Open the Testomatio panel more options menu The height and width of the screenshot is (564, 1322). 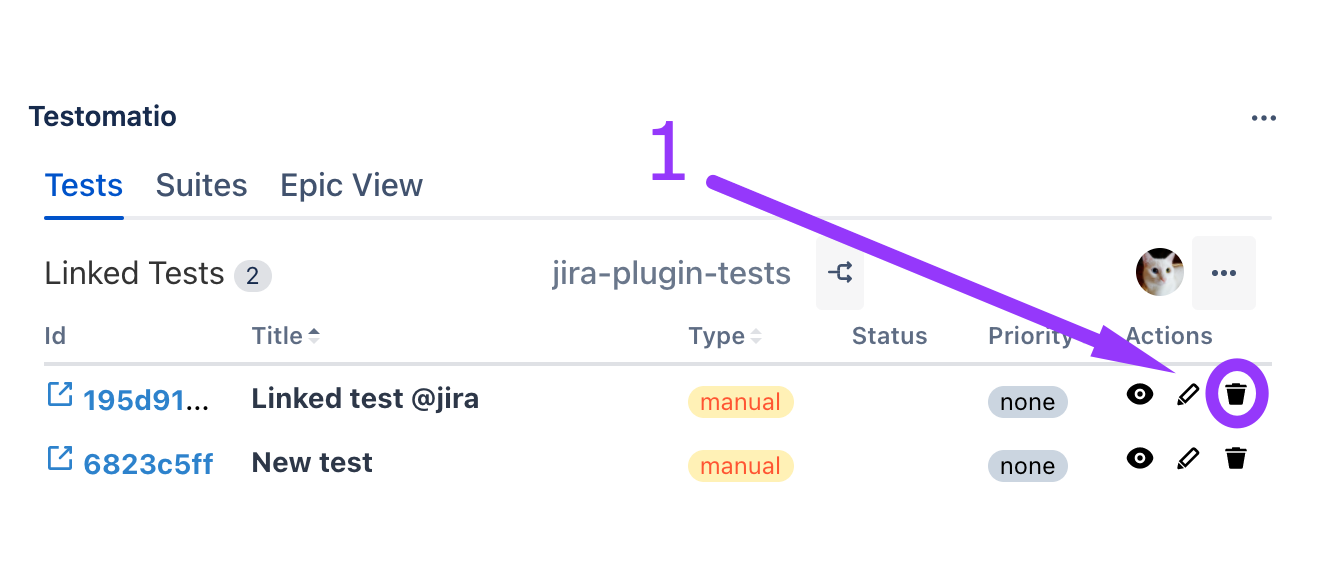(x=1264, y=118)
